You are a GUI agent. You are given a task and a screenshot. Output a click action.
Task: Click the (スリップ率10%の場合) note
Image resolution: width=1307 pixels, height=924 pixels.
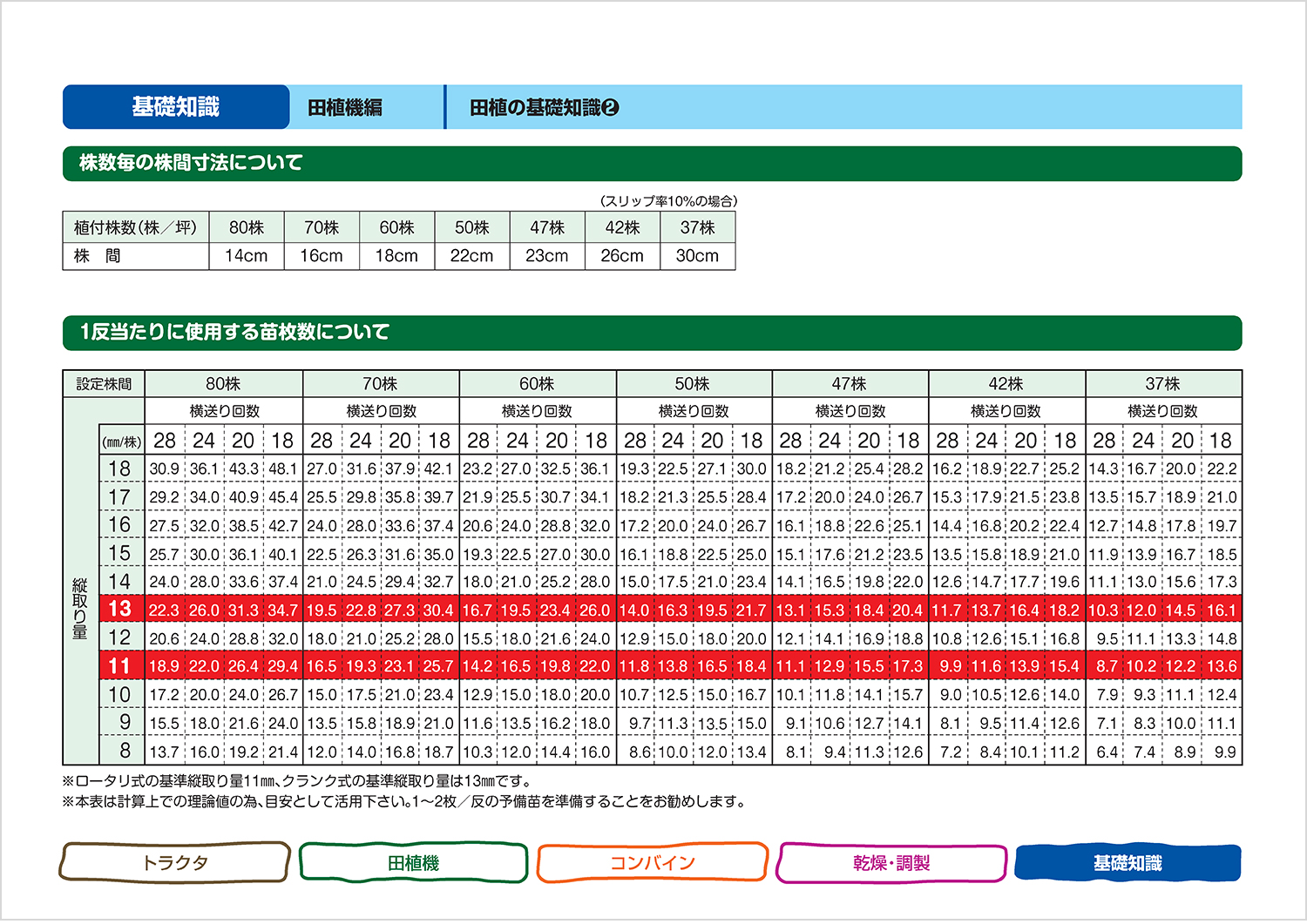coord(668,201)
